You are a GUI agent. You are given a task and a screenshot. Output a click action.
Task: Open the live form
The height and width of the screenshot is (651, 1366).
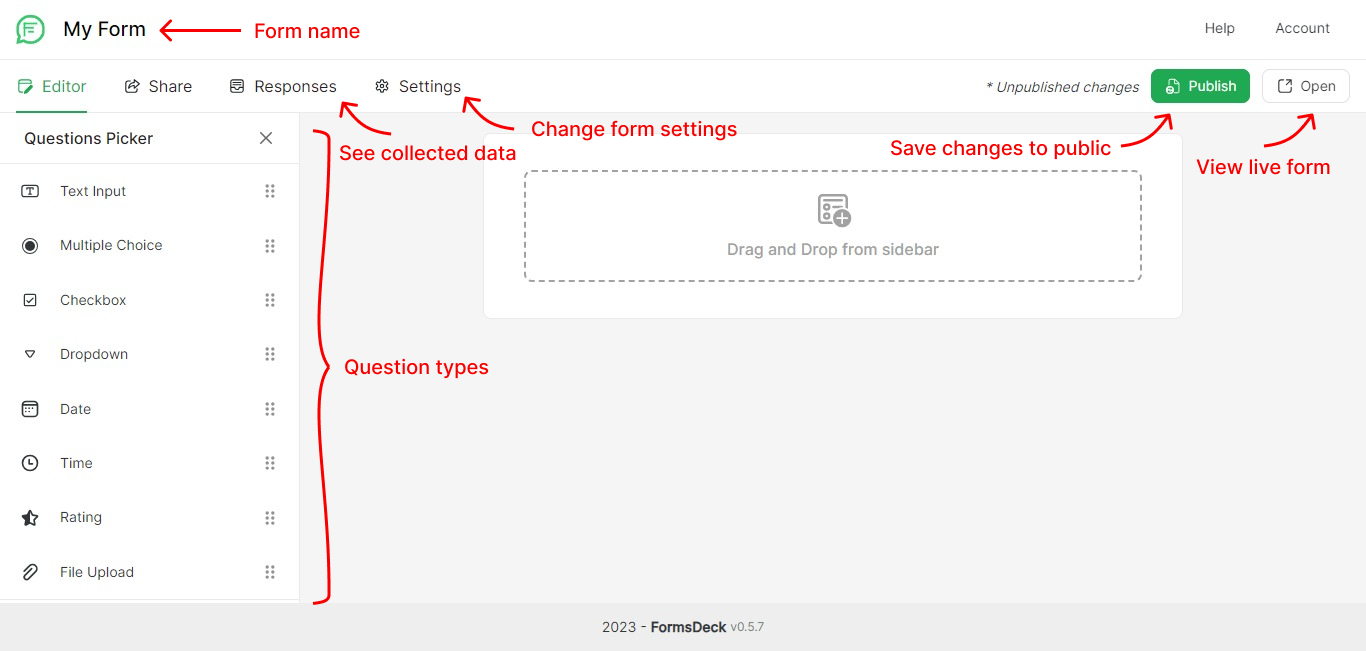pos(1305,86)
